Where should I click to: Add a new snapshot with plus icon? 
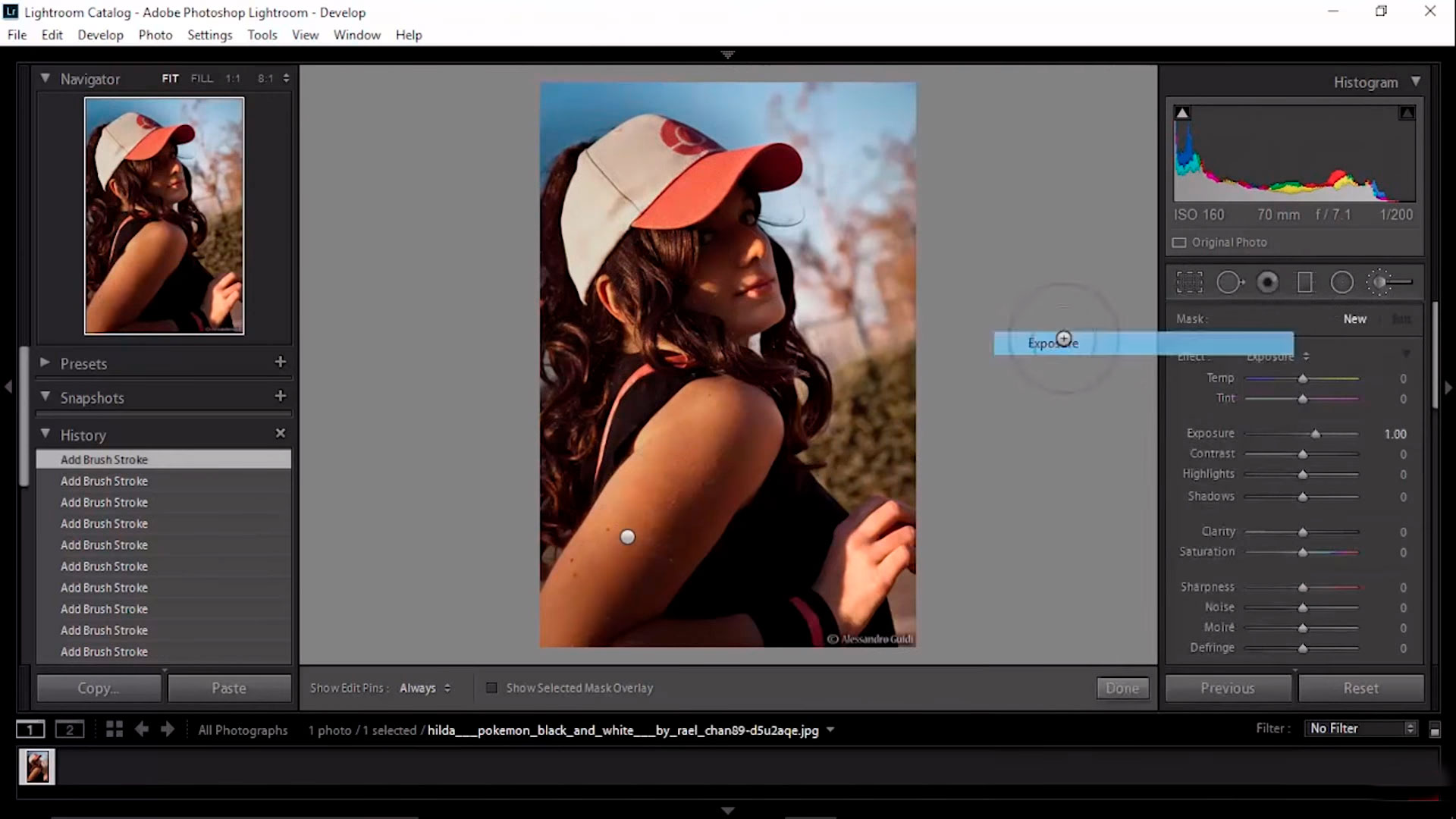tap(281, 397)
